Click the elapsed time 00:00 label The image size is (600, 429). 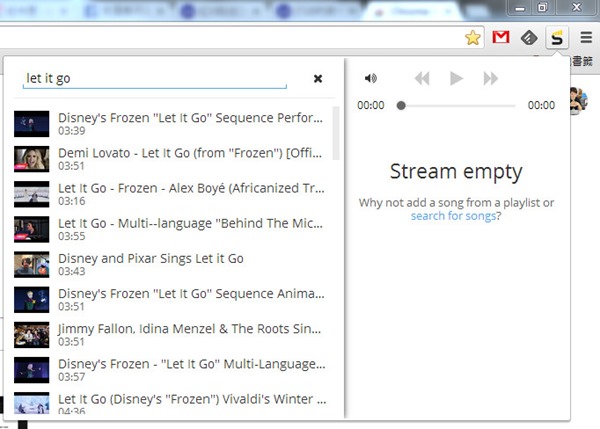pos(370,105)
